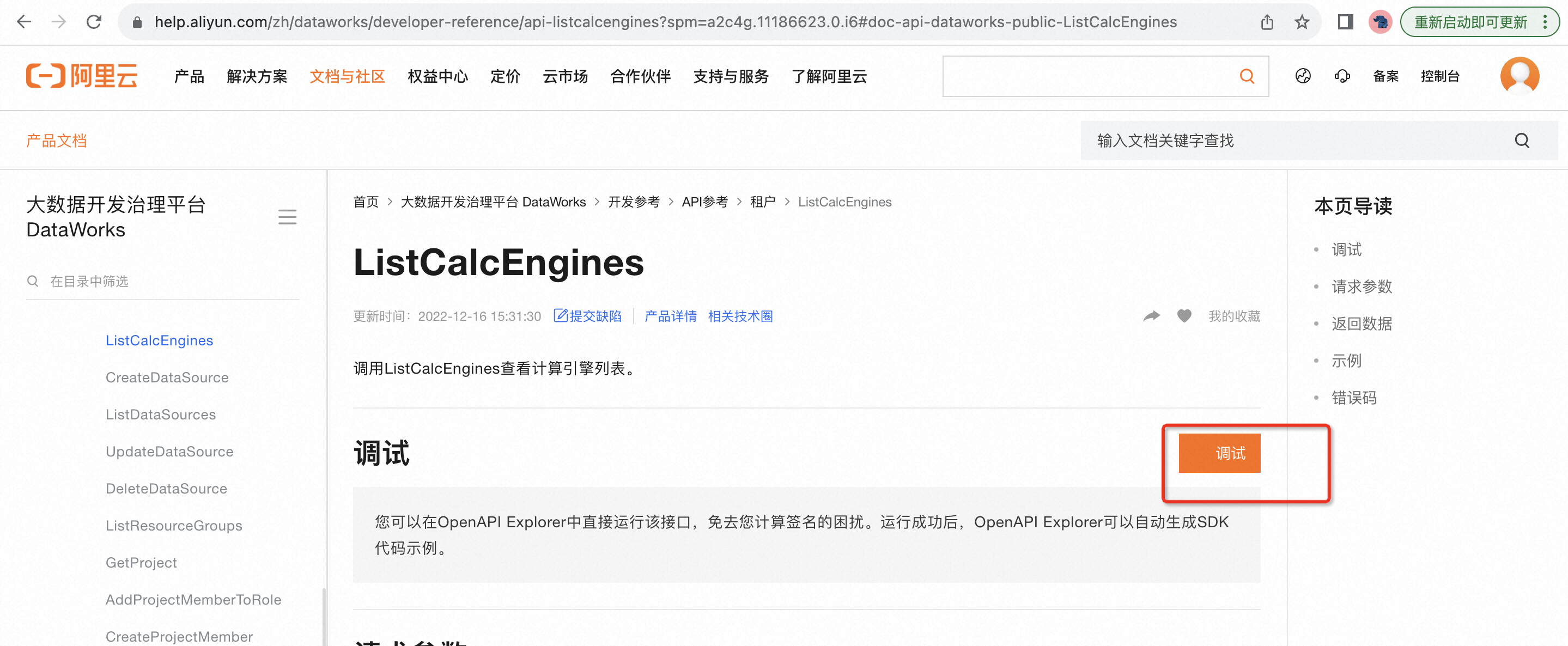Go to 开发参考 breadcrumb
1568x646 pixels.
(634, 202)
